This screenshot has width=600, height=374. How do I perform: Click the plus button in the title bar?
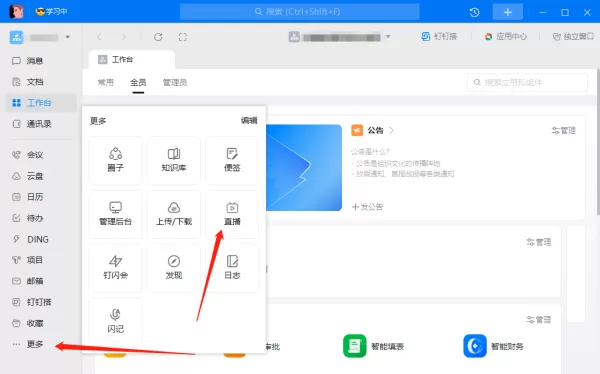[507, 12]
